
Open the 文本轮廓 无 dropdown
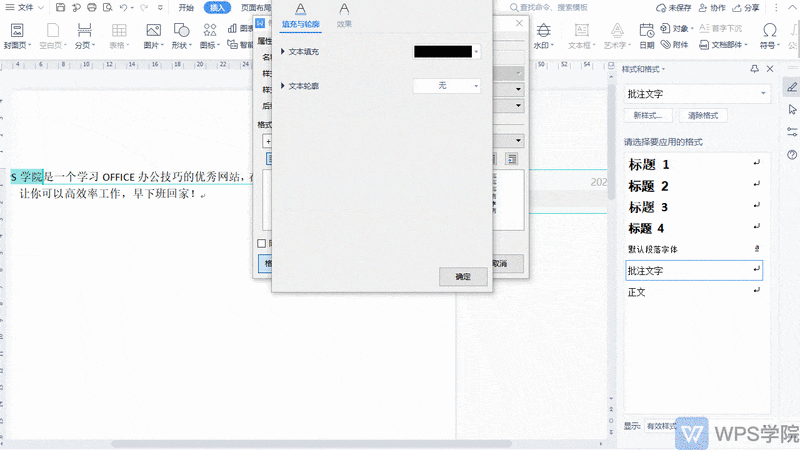tap(446, 86)
